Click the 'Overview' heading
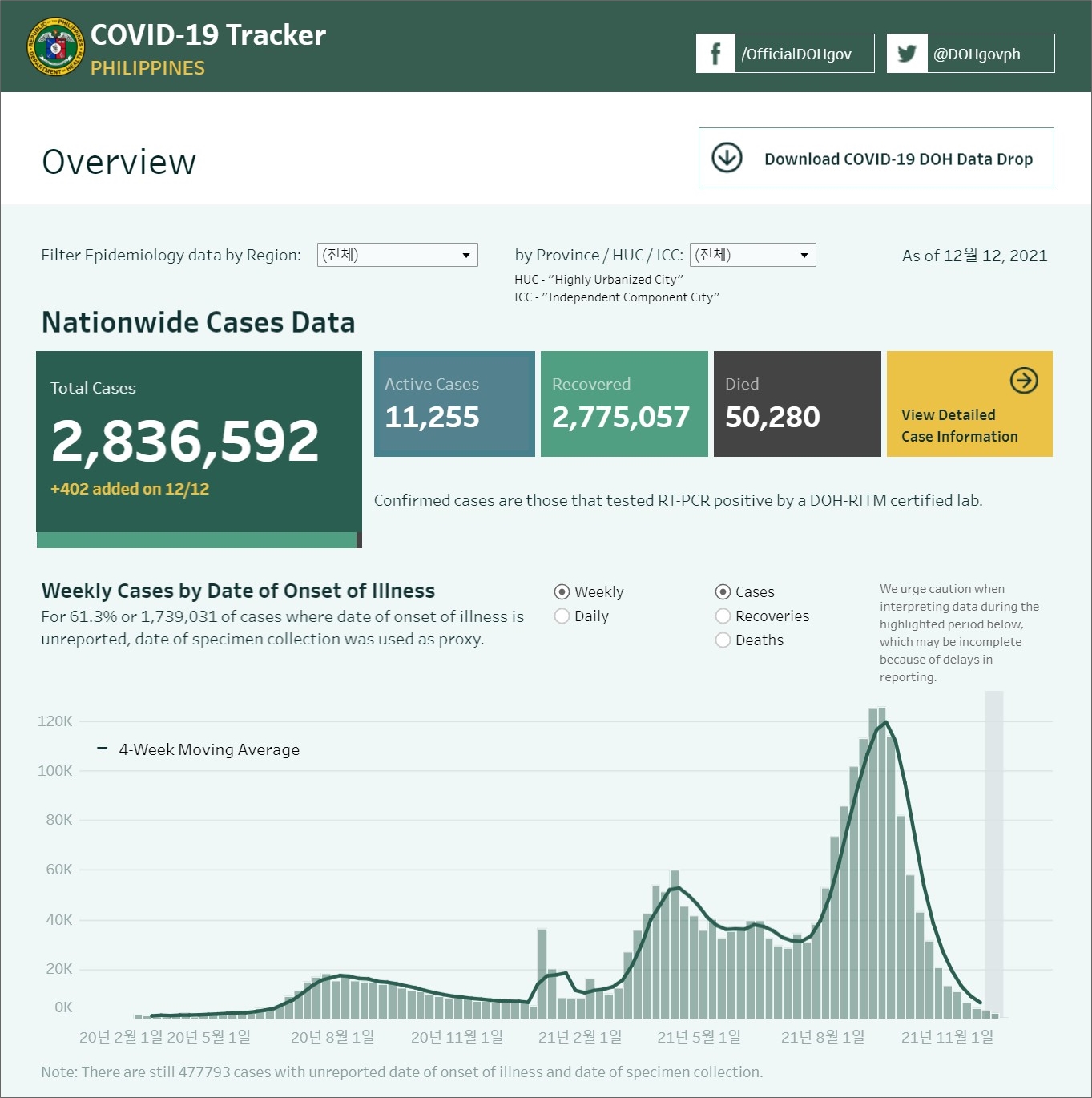This screenshot has width=1092, height=1098. click(119, 162)
